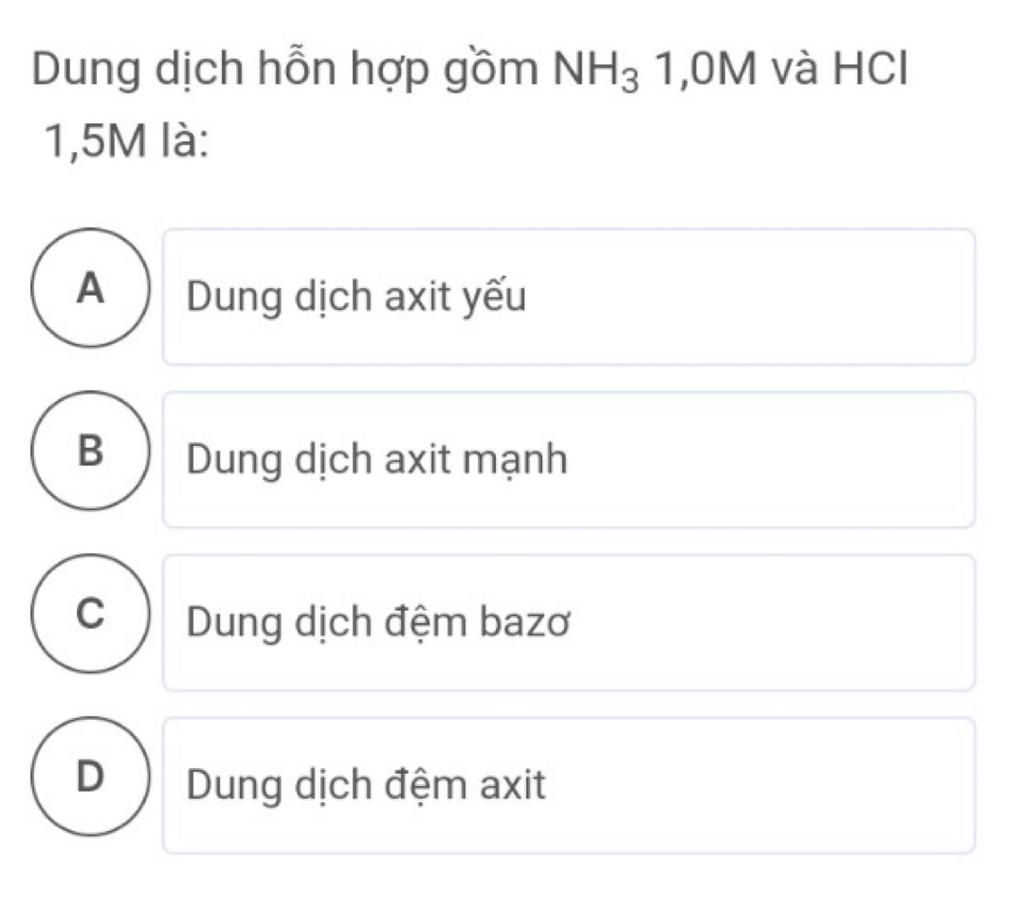This screenshot has width=1024, height=900.
Task: Click the "1,5M là:" line of the question
Action: click(126, 140)
